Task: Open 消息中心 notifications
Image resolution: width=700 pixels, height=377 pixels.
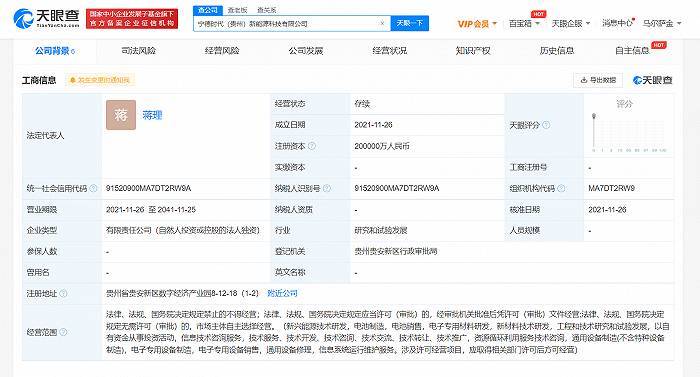Action: pos(617,23)
